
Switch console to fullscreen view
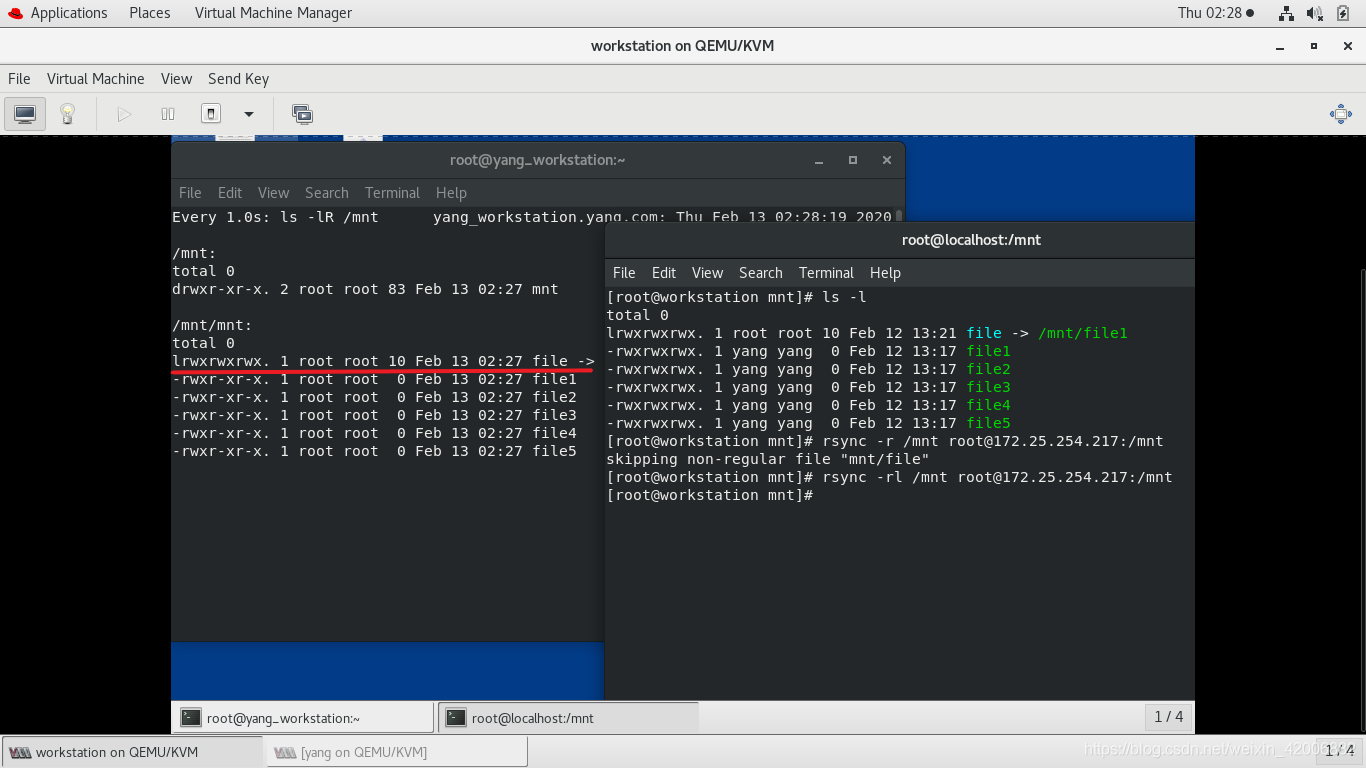tap(1341, 114)
